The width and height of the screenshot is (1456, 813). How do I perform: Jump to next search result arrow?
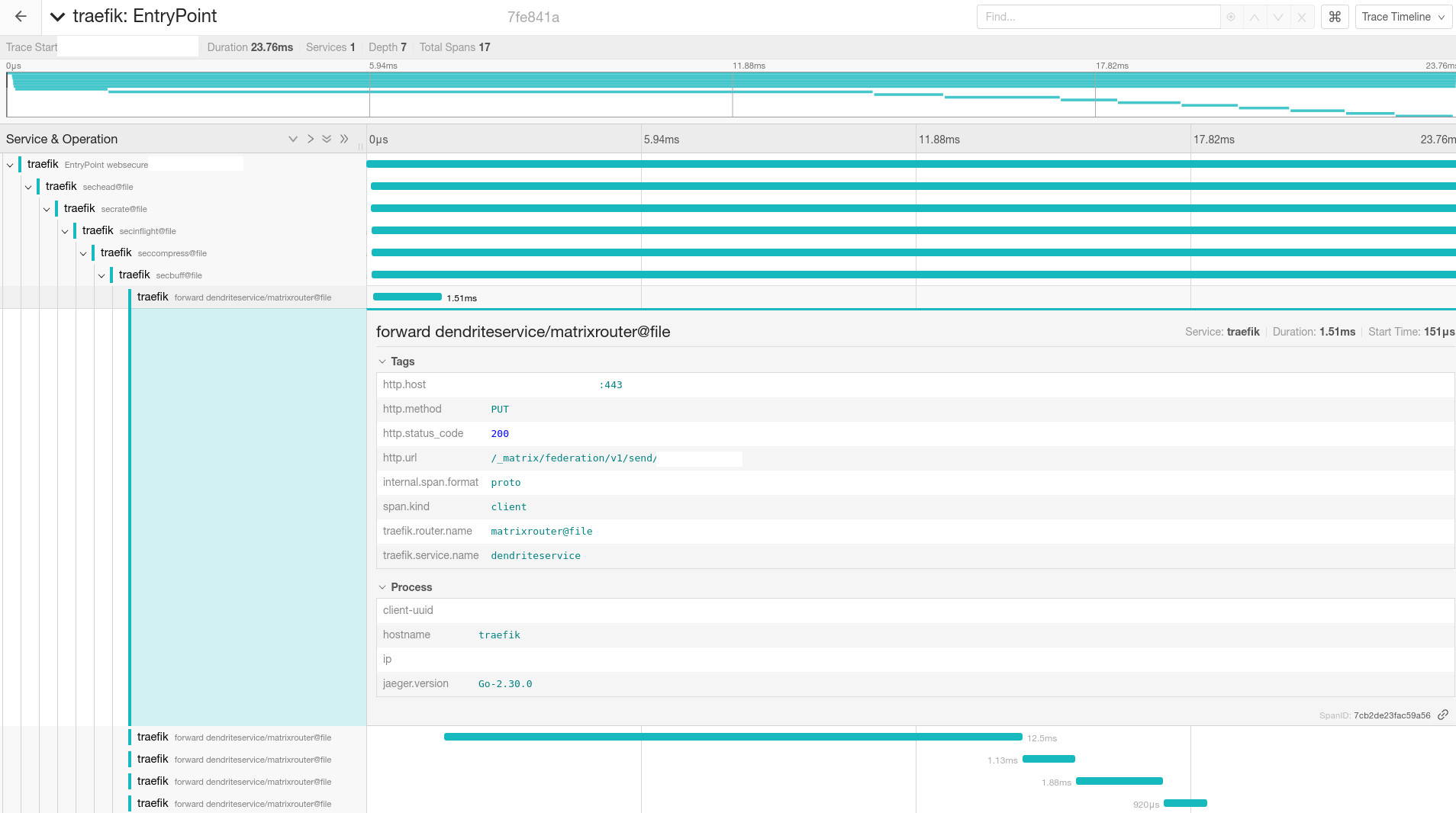click(x=1278, y=17)
